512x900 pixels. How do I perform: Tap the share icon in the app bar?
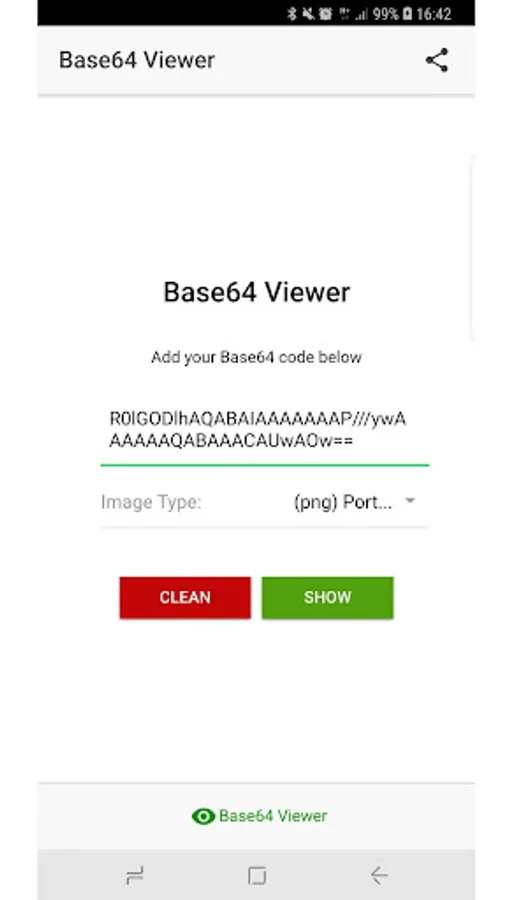437,60
